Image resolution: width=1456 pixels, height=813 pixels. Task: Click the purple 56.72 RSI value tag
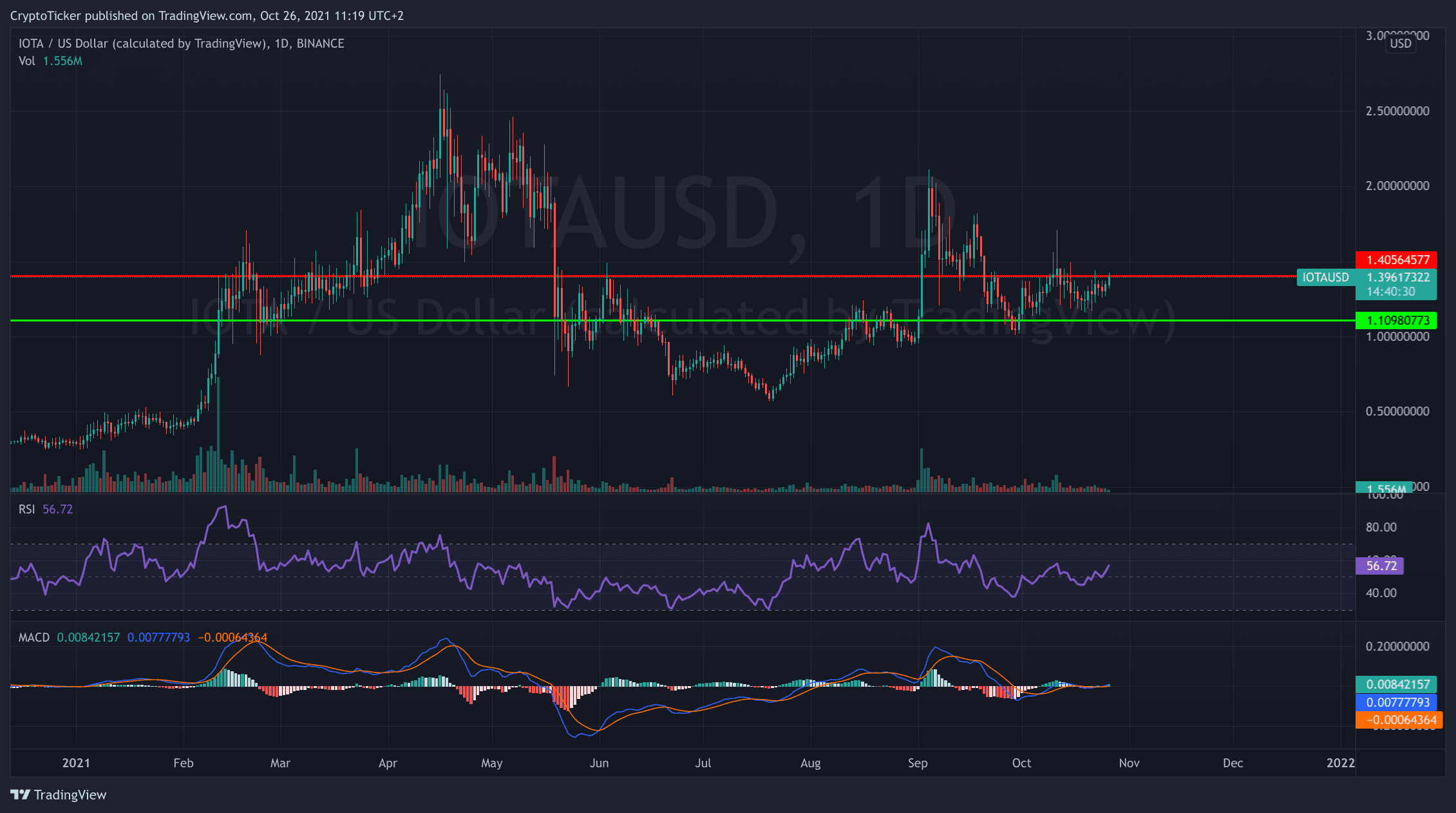click(1381, 566)
